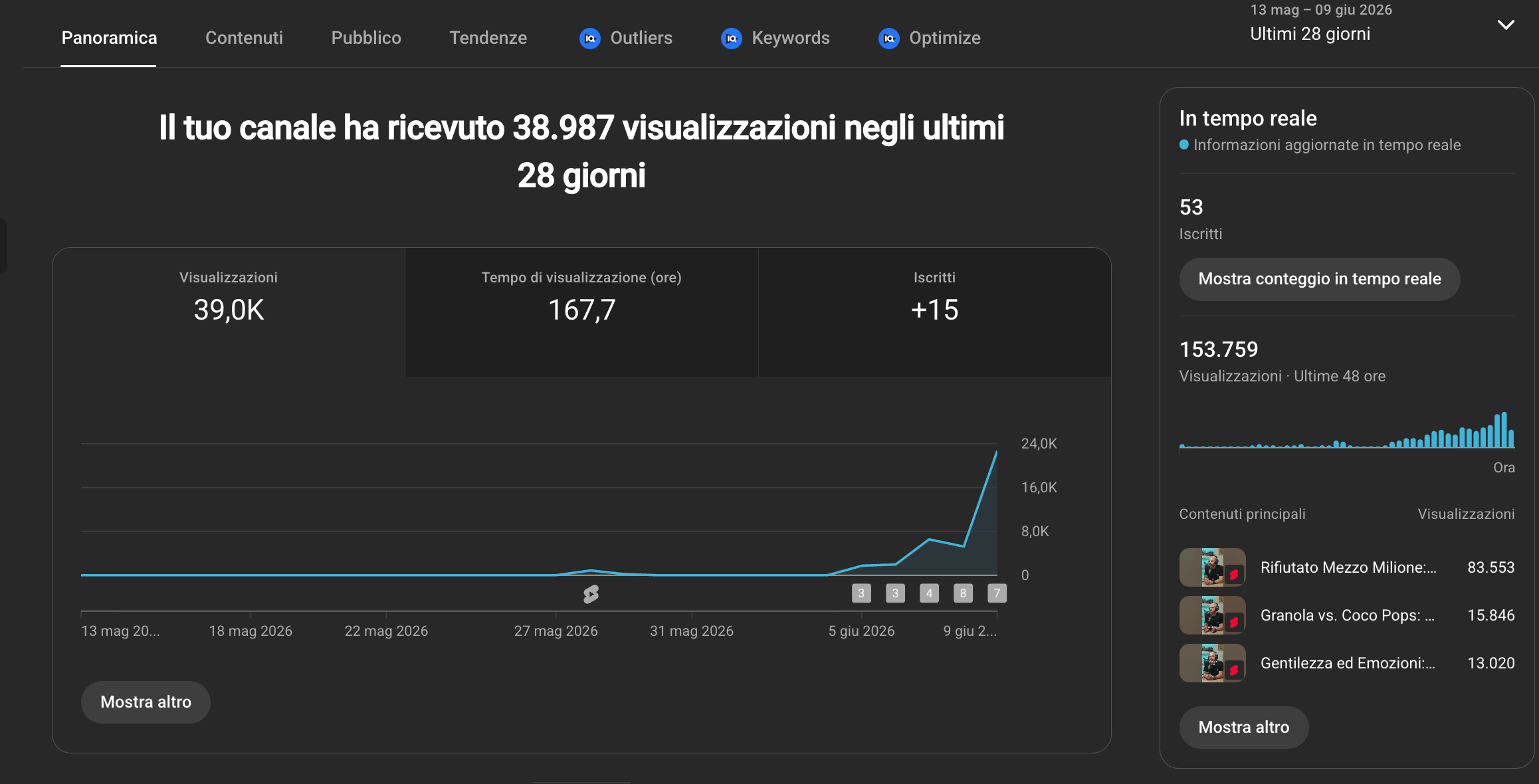Screen dimensions: 1539x784
Task: Select the Tempo di visualizzazione metric card
Action: tap(581, 312)
